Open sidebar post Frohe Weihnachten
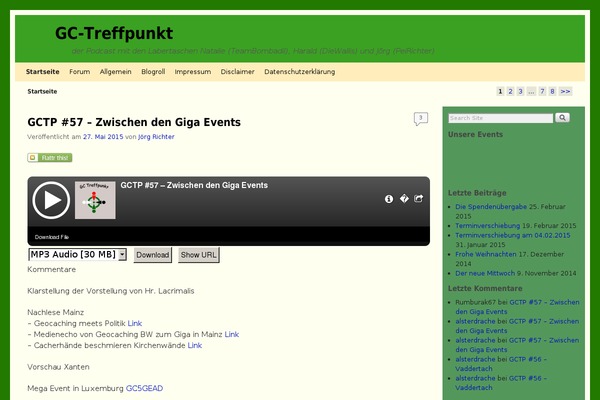Screen dimensions: 600x400 pos(486,254)
